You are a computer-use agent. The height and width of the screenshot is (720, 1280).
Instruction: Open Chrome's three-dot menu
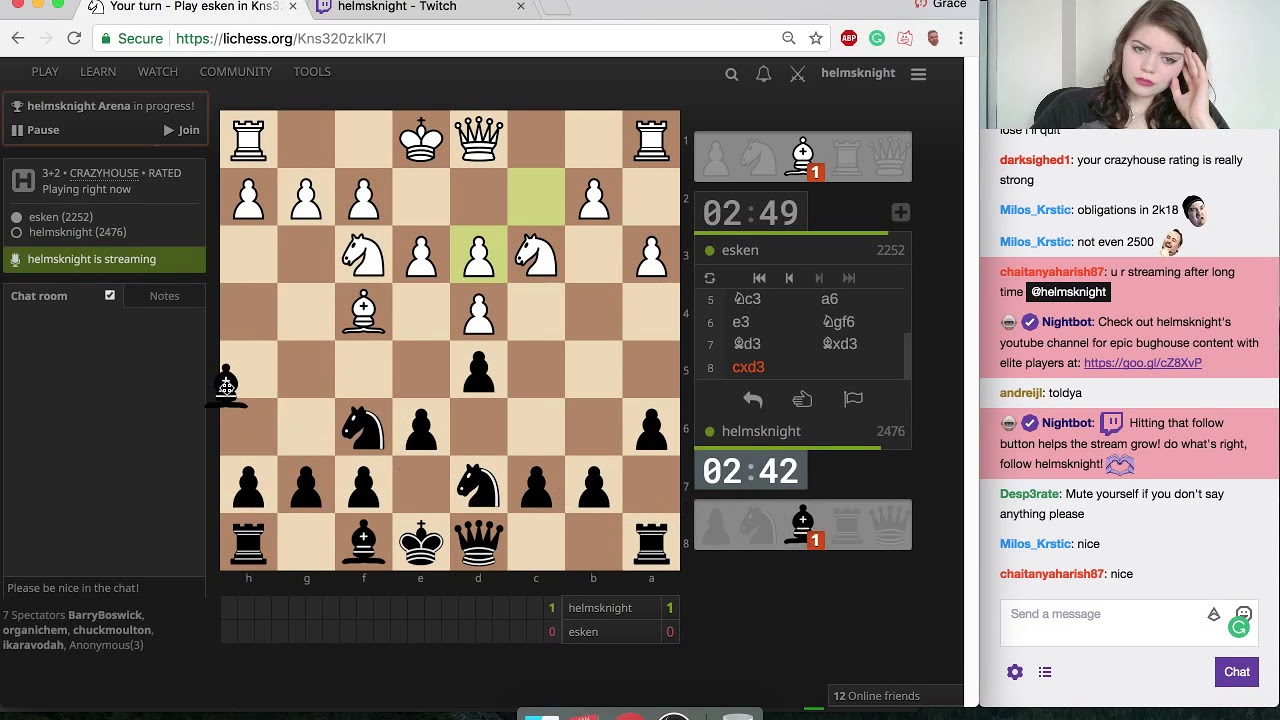pos(961,38)
